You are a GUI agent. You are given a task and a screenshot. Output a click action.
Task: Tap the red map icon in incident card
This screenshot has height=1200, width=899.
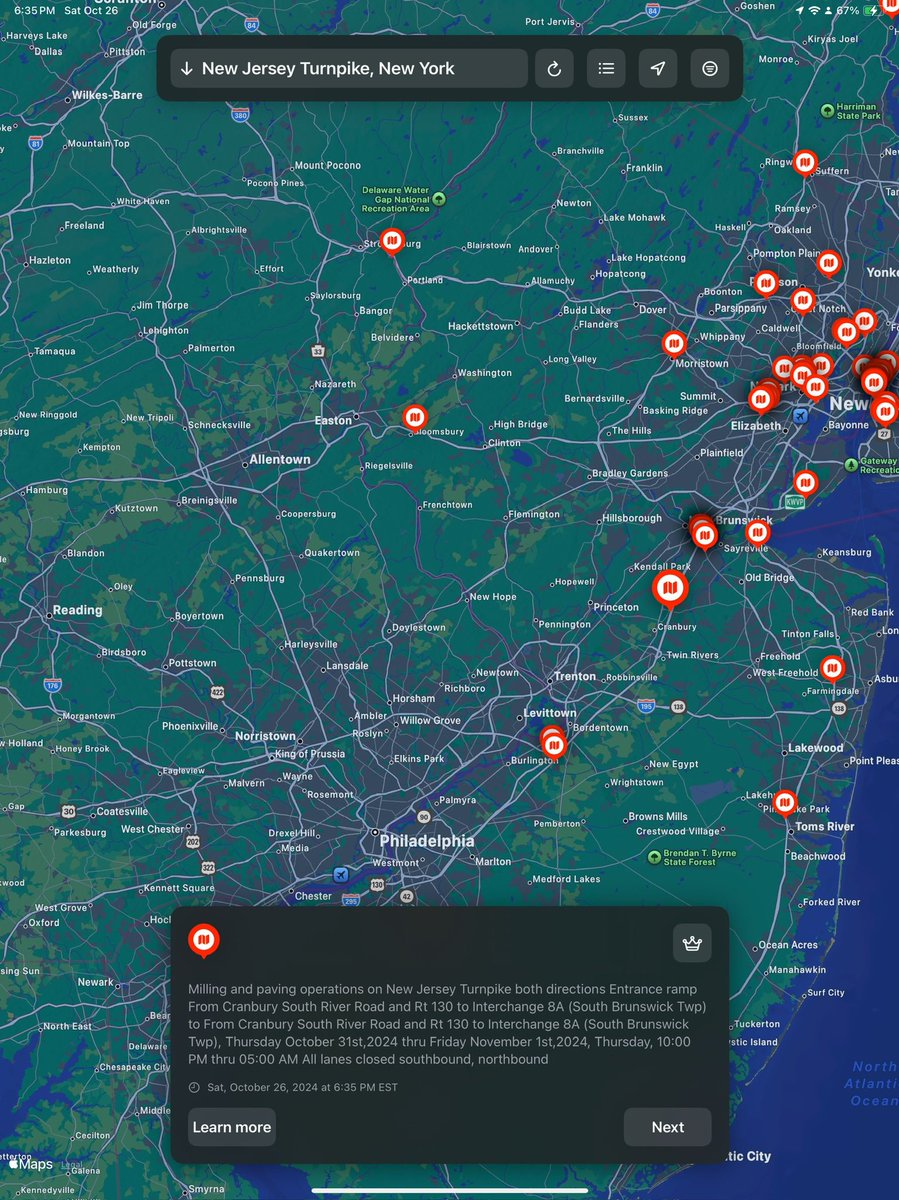pos(204,941)
